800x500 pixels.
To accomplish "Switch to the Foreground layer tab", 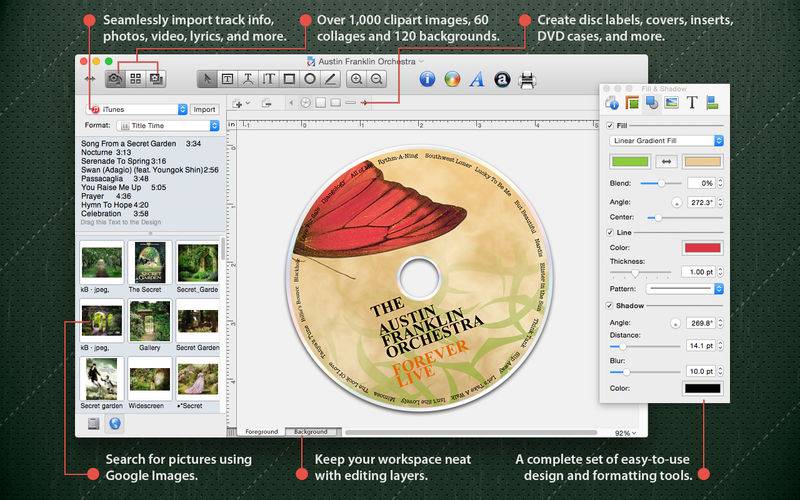I will point(262,432).
